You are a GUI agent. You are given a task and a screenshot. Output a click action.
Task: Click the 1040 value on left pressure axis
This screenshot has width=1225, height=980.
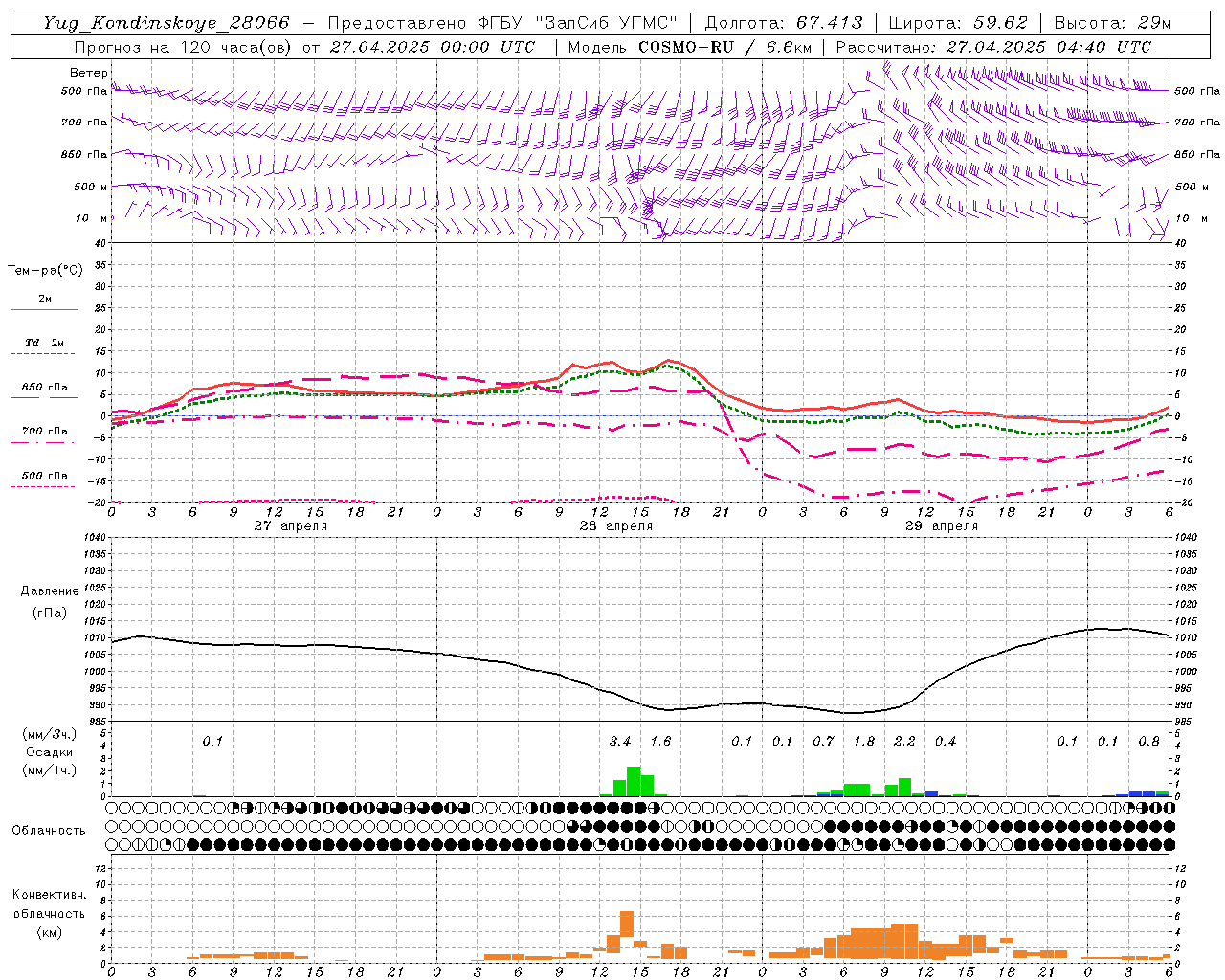pyautogui.click(x=94, y=538)
